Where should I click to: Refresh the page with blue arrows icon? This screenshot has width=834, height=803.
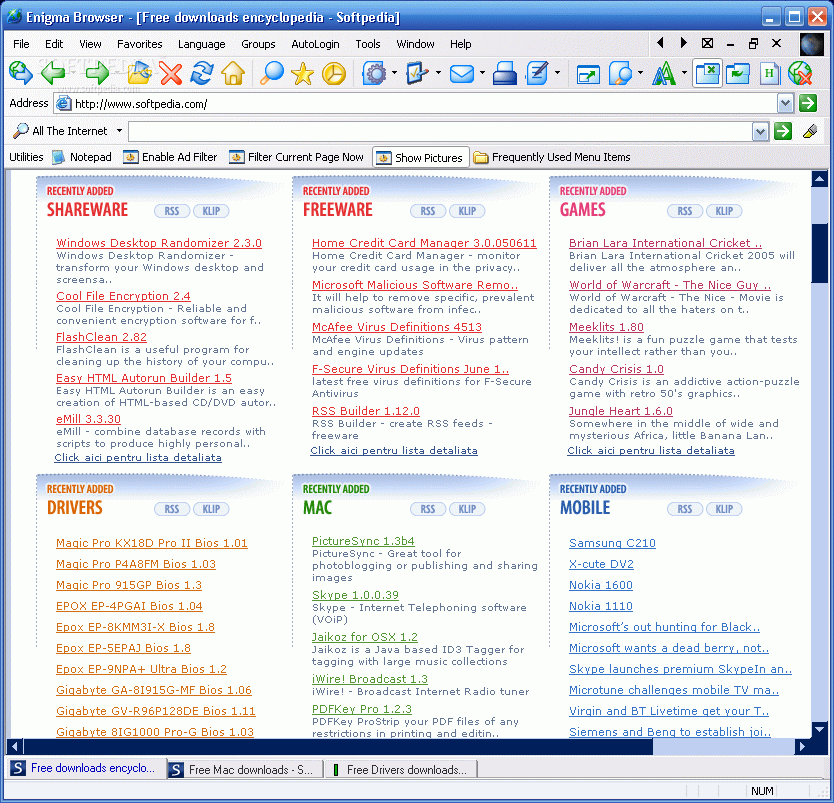pos(202,73)
